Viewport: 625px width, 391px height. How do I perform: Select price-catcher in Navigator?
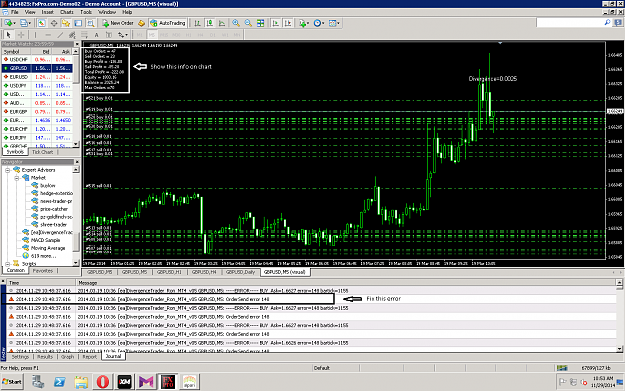(x=54, y=209)
